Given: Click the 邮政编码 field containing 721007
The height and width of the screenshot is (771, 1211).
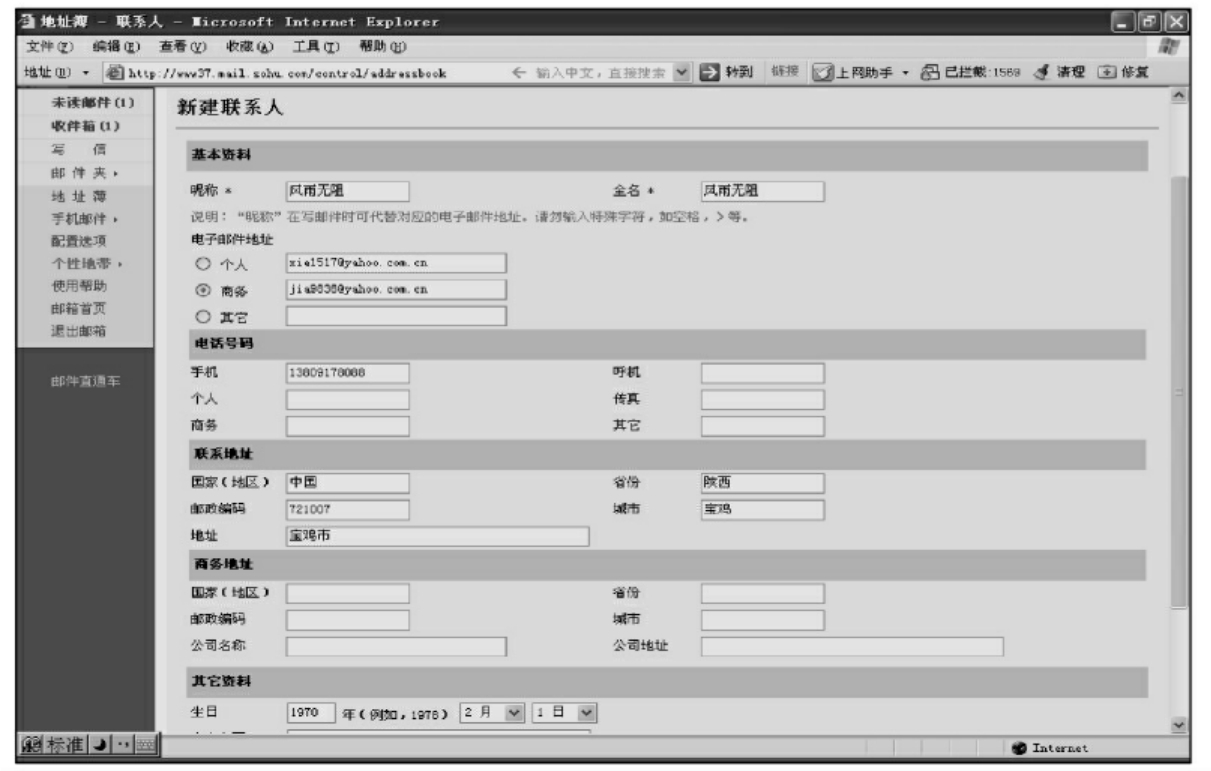Looking at the screenshot, I should pyautogui.click(x=348, y=509).
